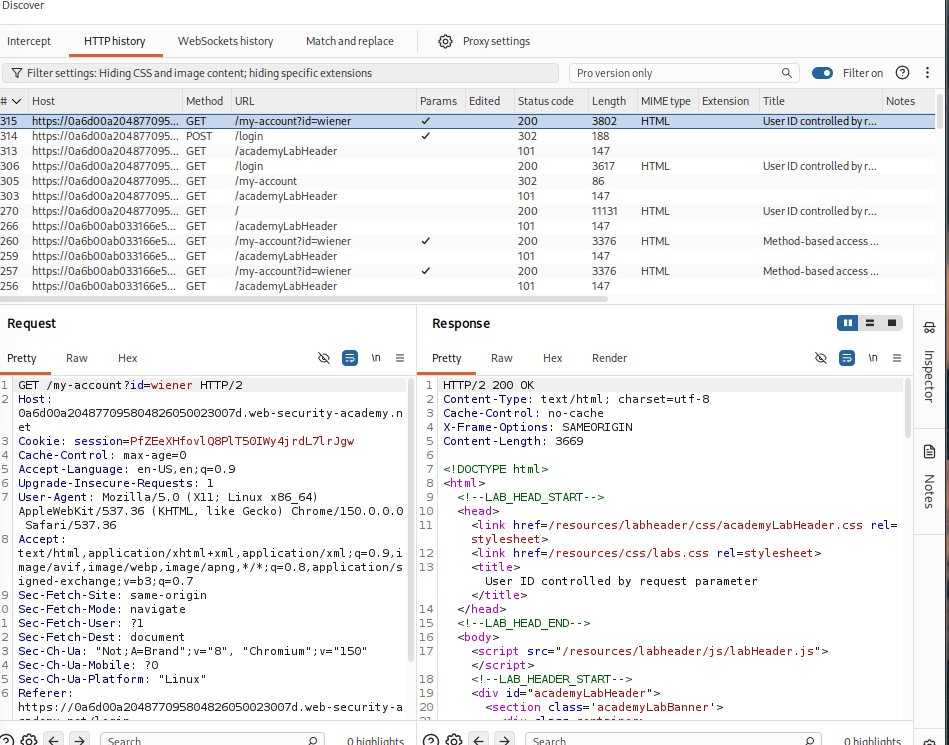
Task: Toggle the Filter on switch
Action: click(822, 73)
